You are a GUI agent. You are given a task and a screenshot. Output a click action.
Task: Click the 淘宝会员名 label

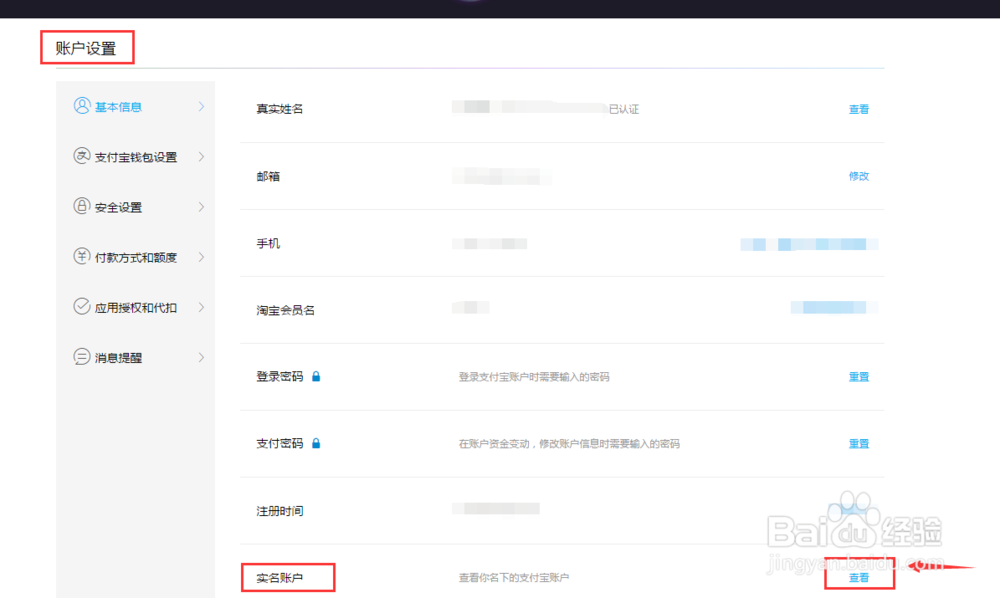tap(286, 310)
